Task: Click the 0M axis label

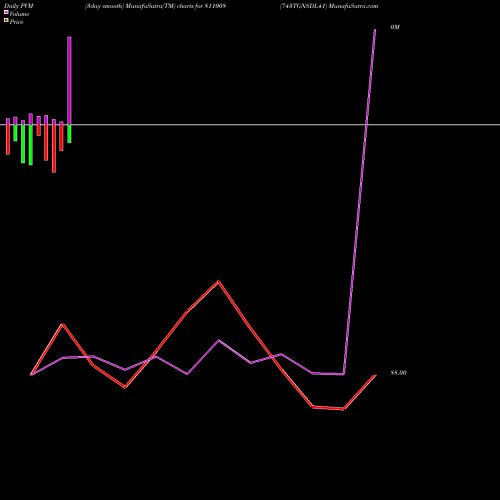Action: [395, 27]
